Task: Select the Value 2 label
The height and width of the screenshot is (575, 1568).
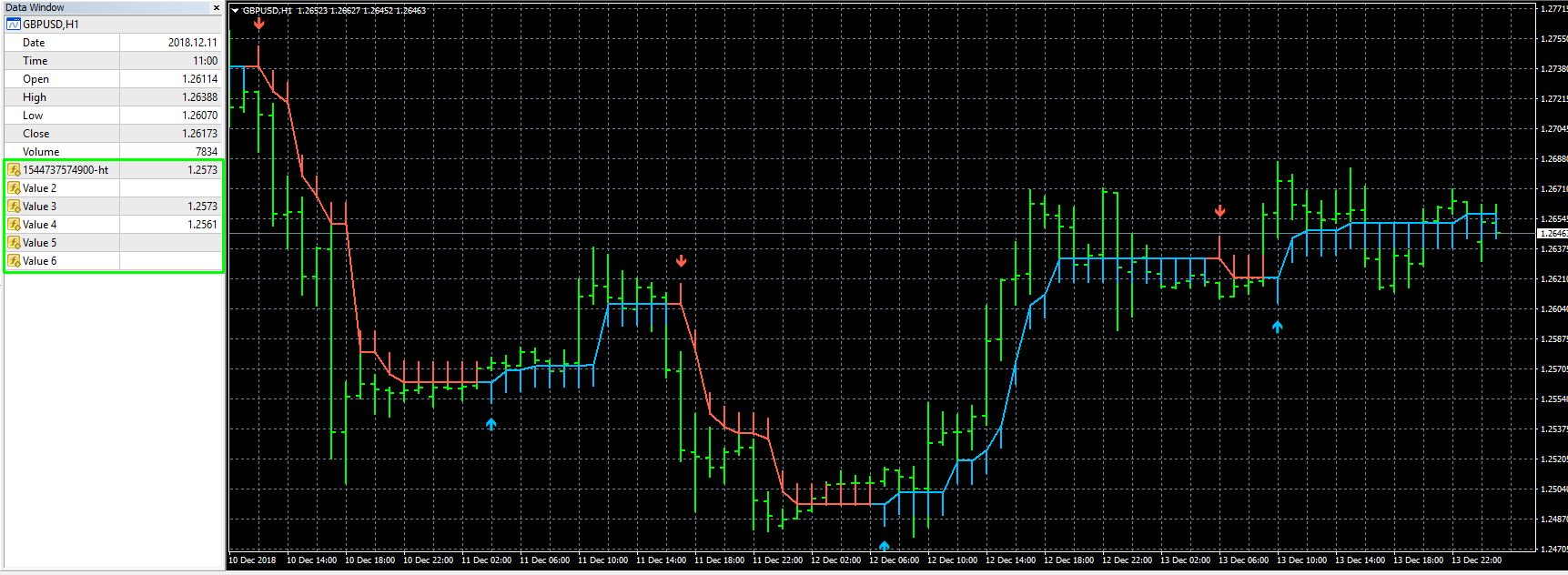Action: click(x=40, y=188)
